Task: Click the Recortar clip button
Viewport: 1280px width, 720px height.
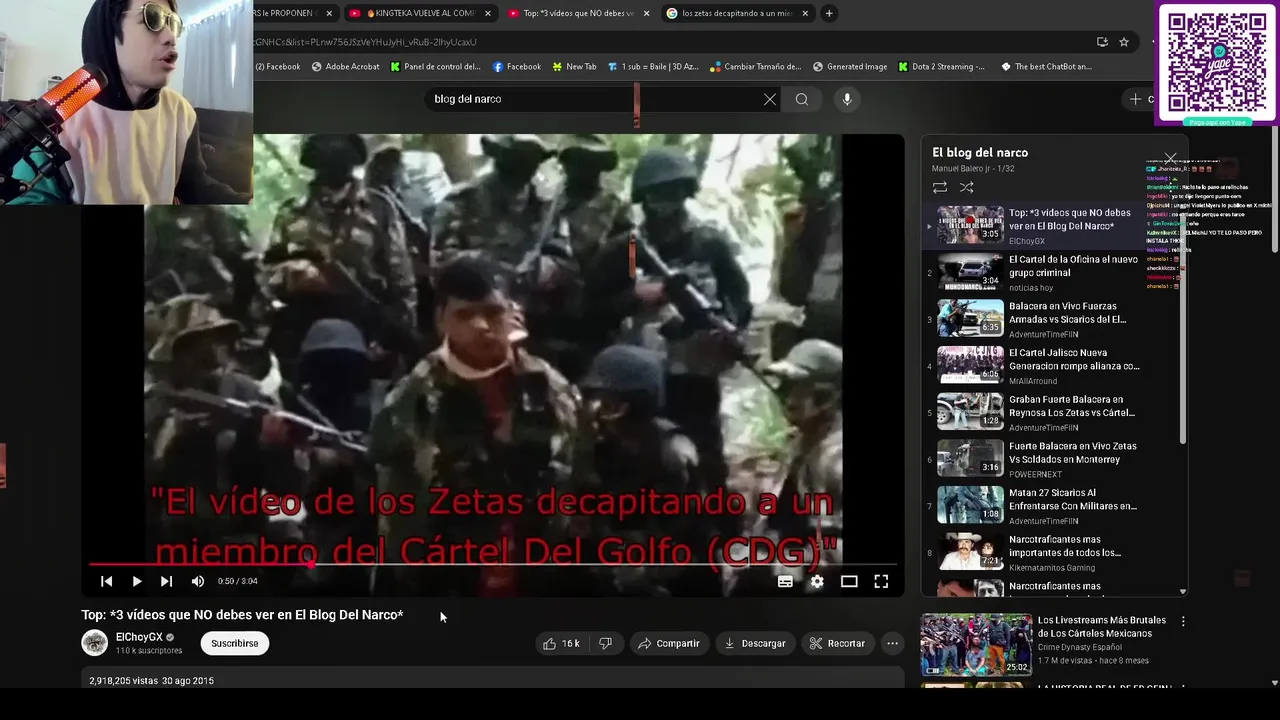Action: (837, 643)
